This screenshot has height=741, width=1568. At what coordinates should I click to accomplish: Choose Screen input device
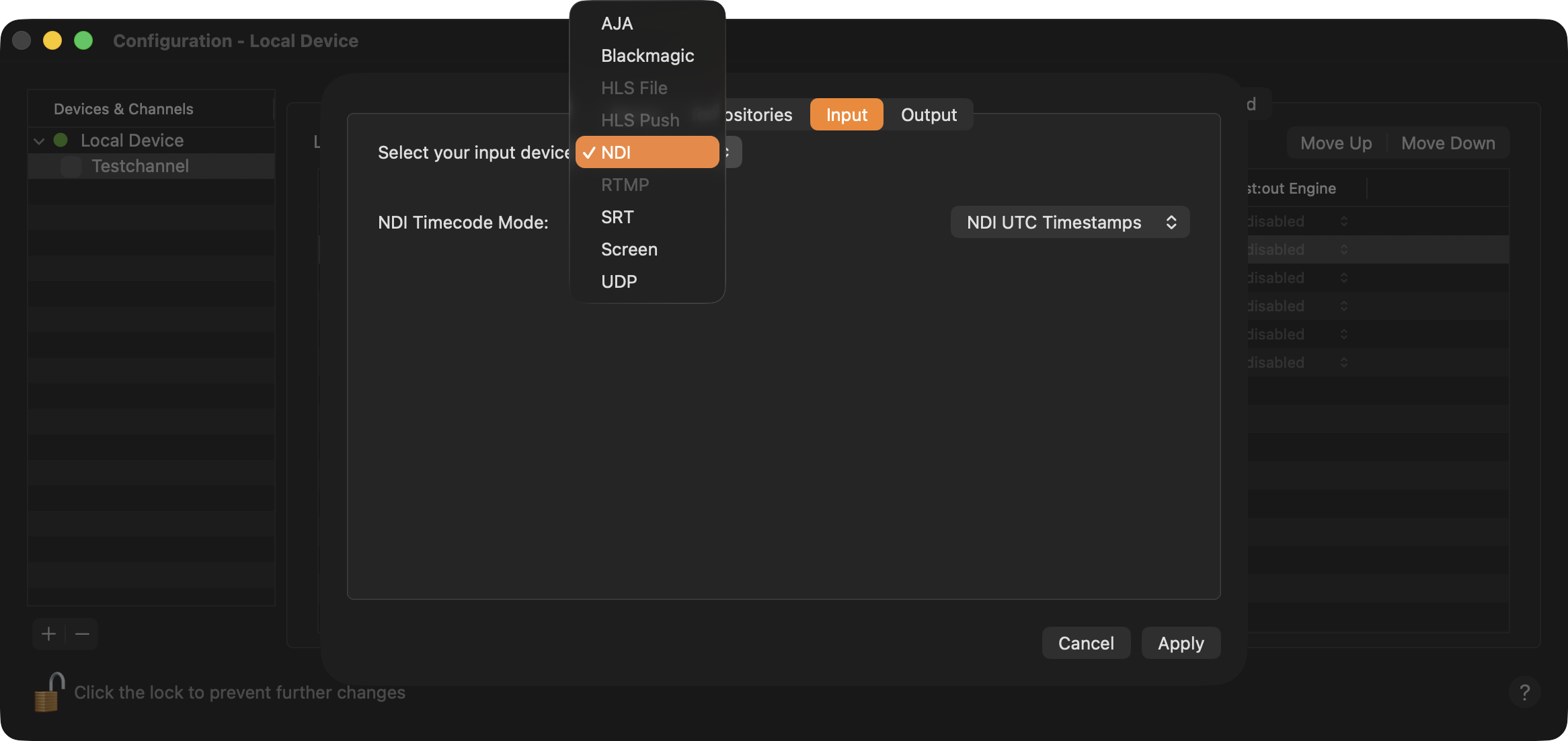[647, 249]
